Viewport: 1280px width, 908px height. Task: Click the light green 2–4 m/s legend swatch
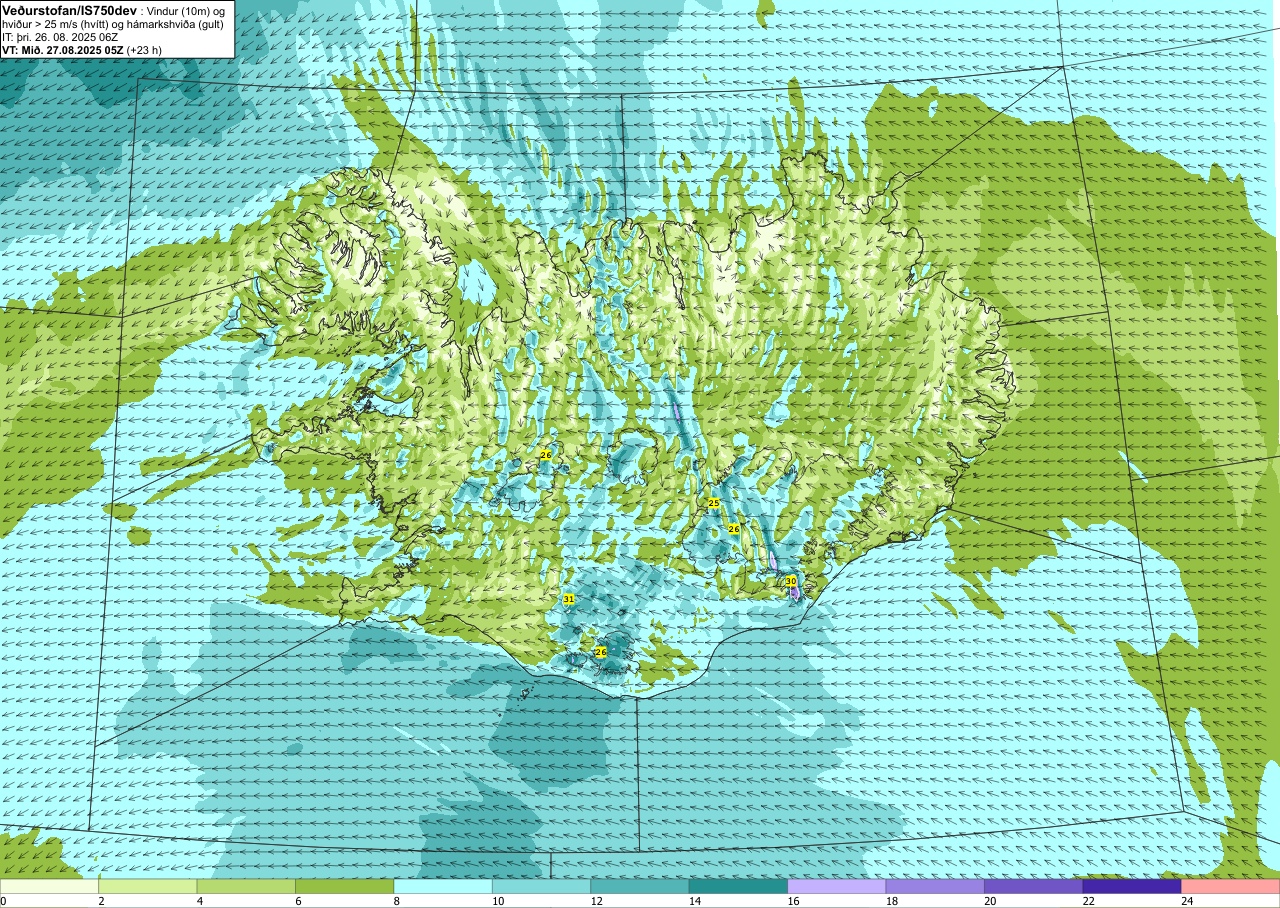tap(147, 886)
